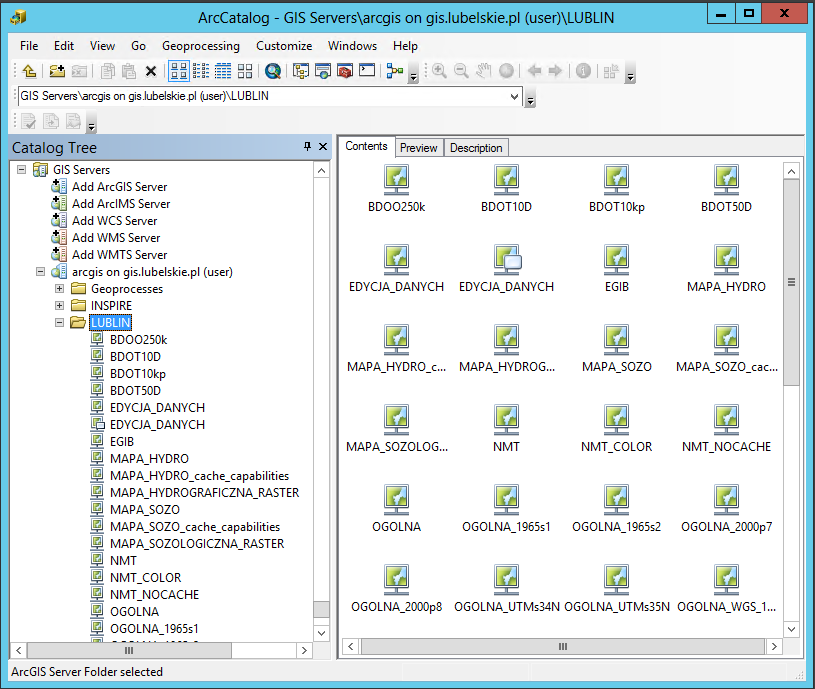This screenshot has width=815, height=689.
Task: Click the Validate Metadata icon
Action: click(29, 121)
